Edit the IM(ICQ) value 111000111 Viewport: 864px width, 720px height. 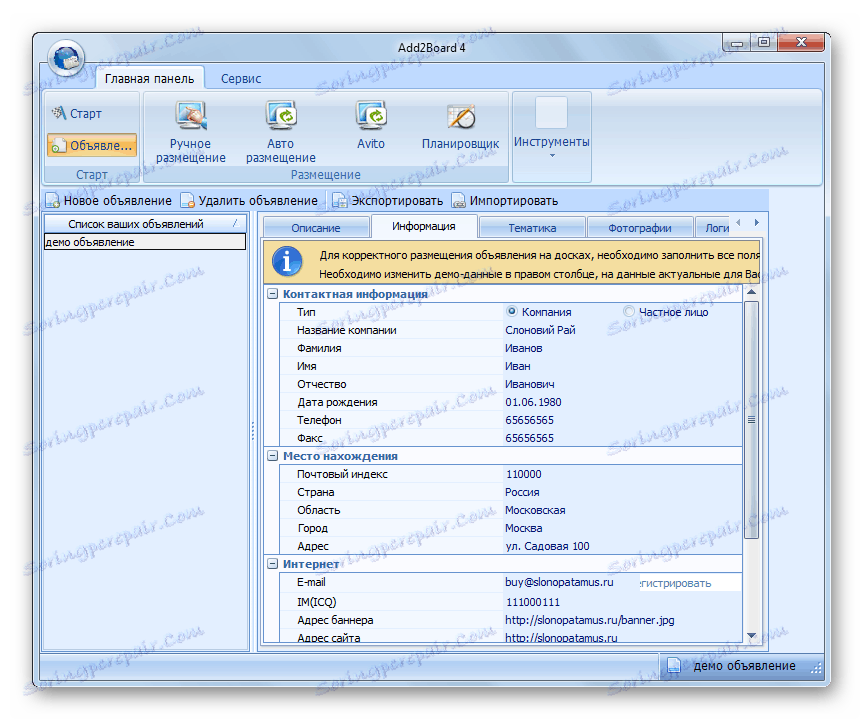click(532, 602)
